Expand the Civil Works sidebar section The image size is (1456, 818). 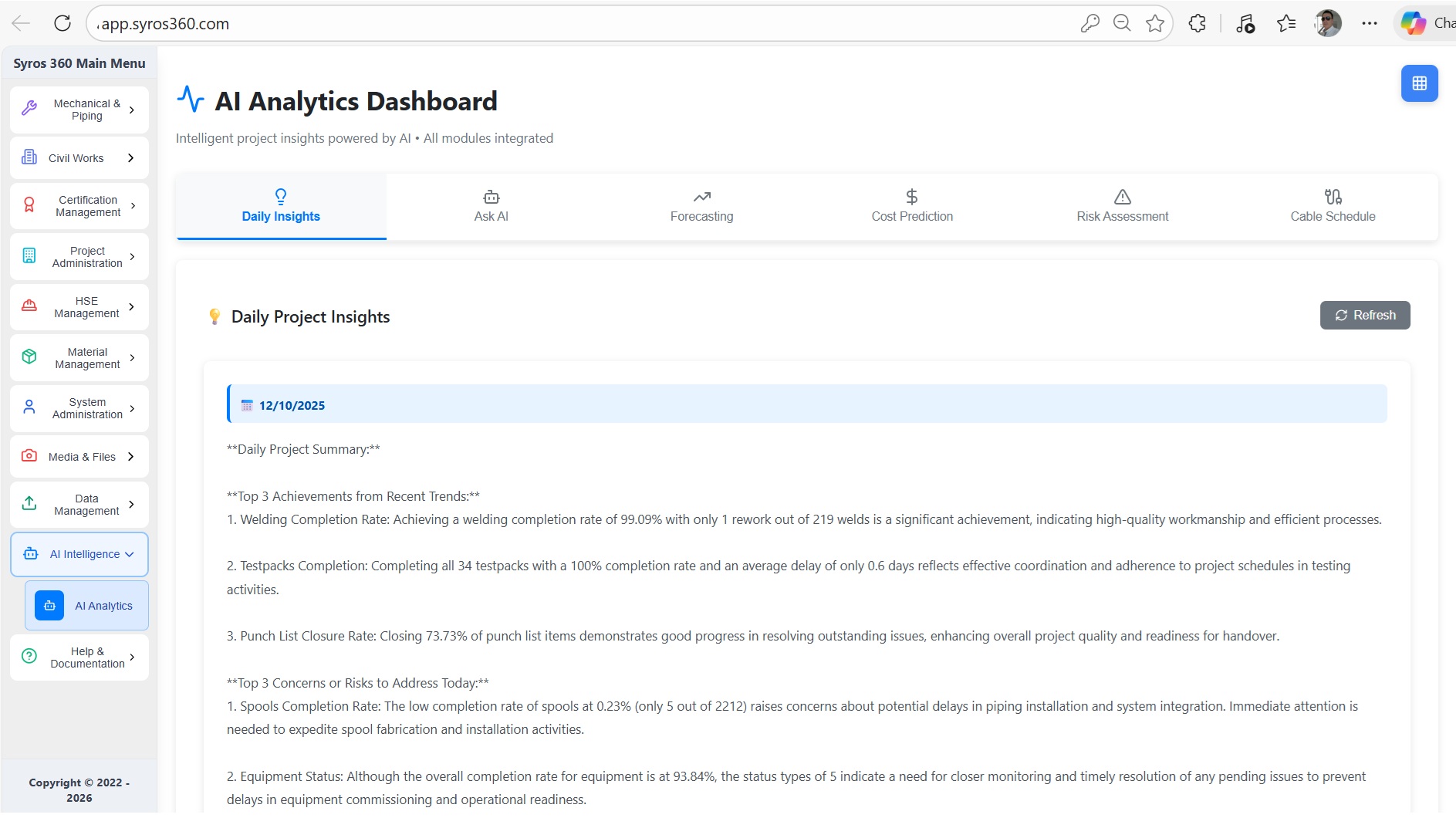79,158
